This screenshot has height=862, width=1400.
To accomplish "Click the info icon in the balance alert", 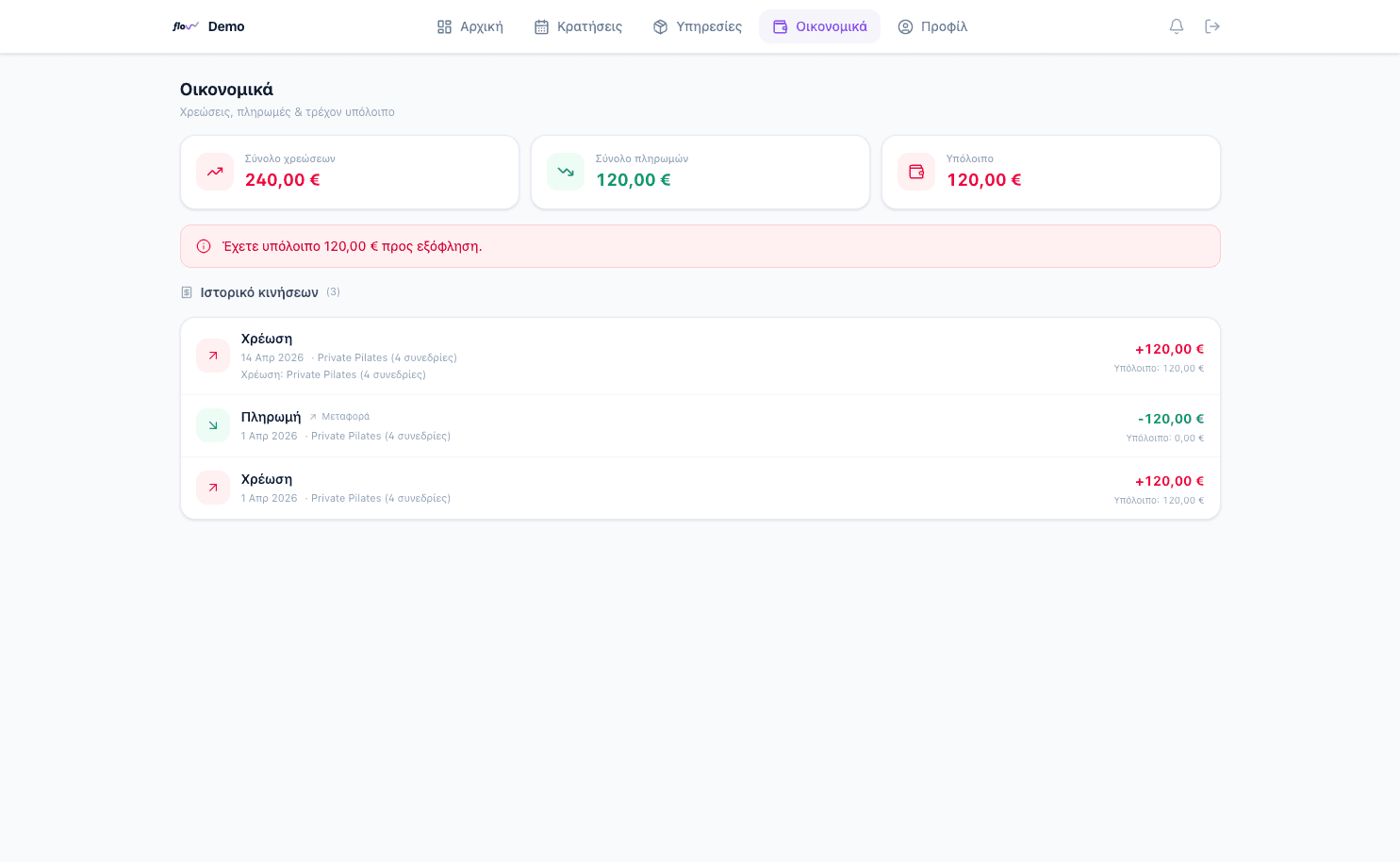I will coord(204,246).
